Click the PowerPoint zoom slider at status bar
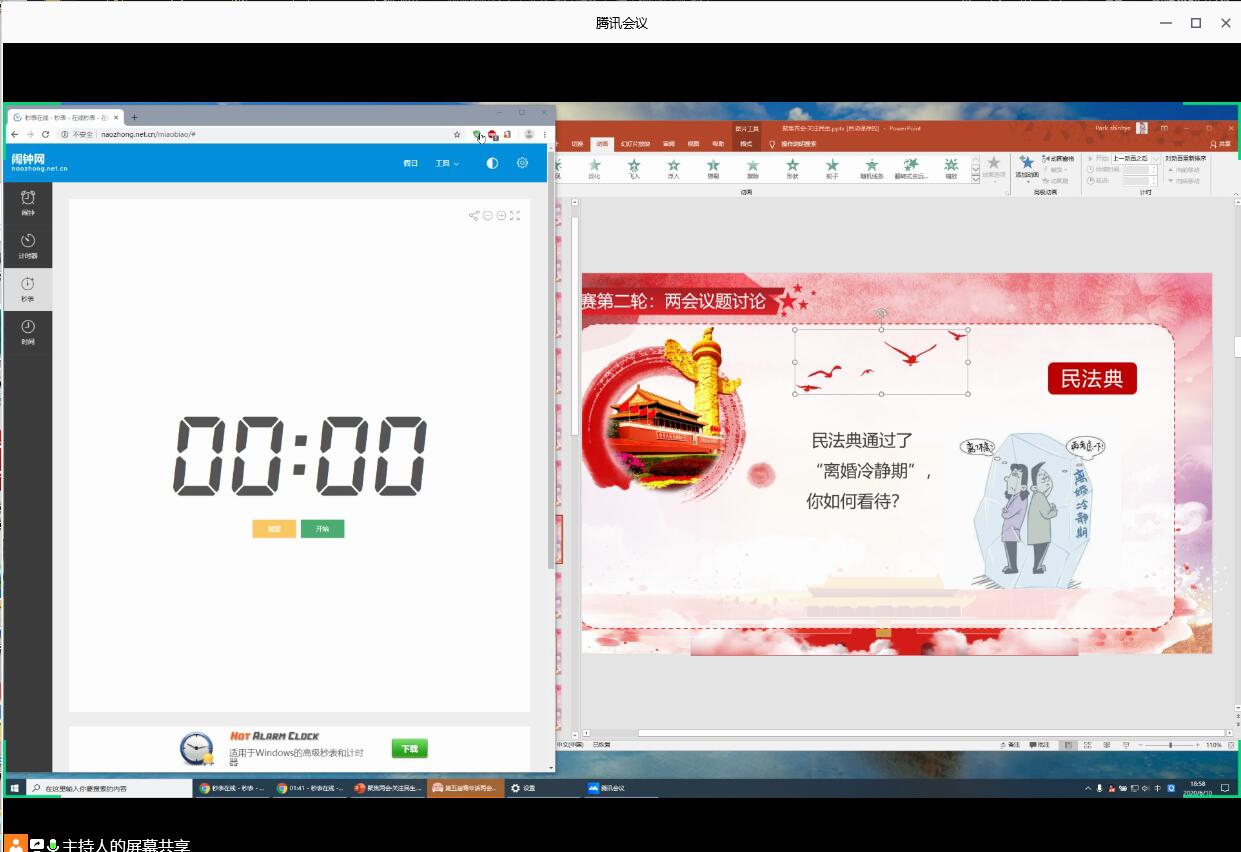 pos(1171,745)
